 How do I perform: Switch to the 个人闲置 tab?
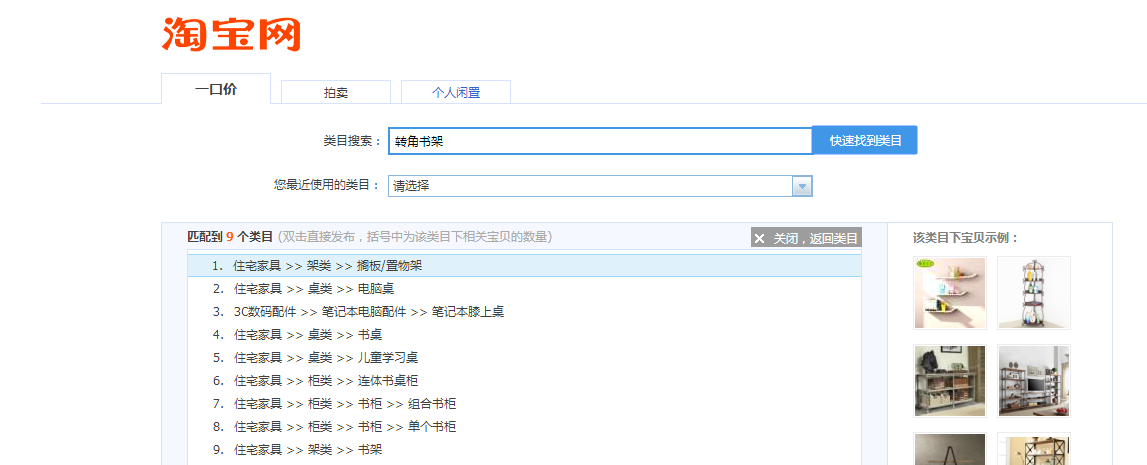point(456,92)
